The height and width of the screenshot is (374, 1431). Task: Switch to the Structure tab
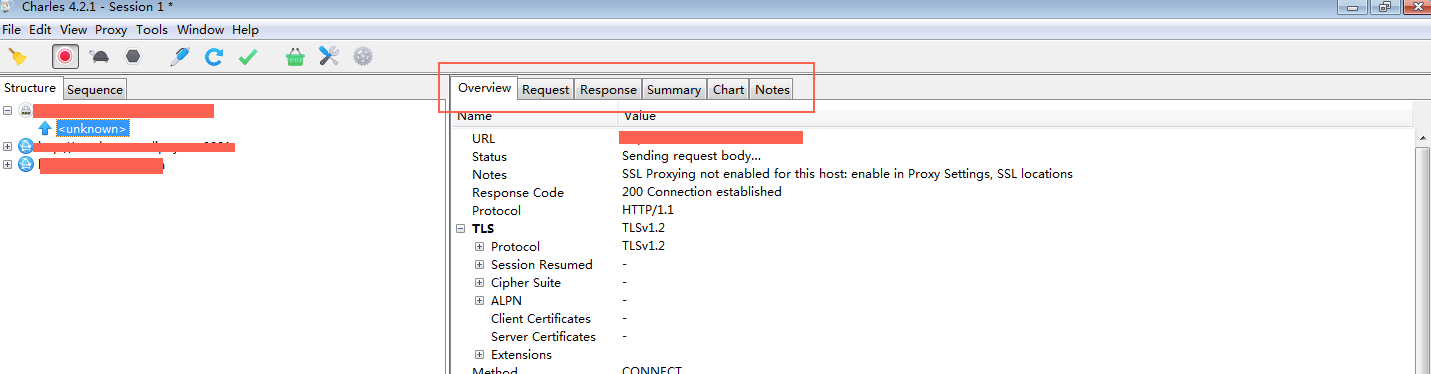[x=30, y=88]
